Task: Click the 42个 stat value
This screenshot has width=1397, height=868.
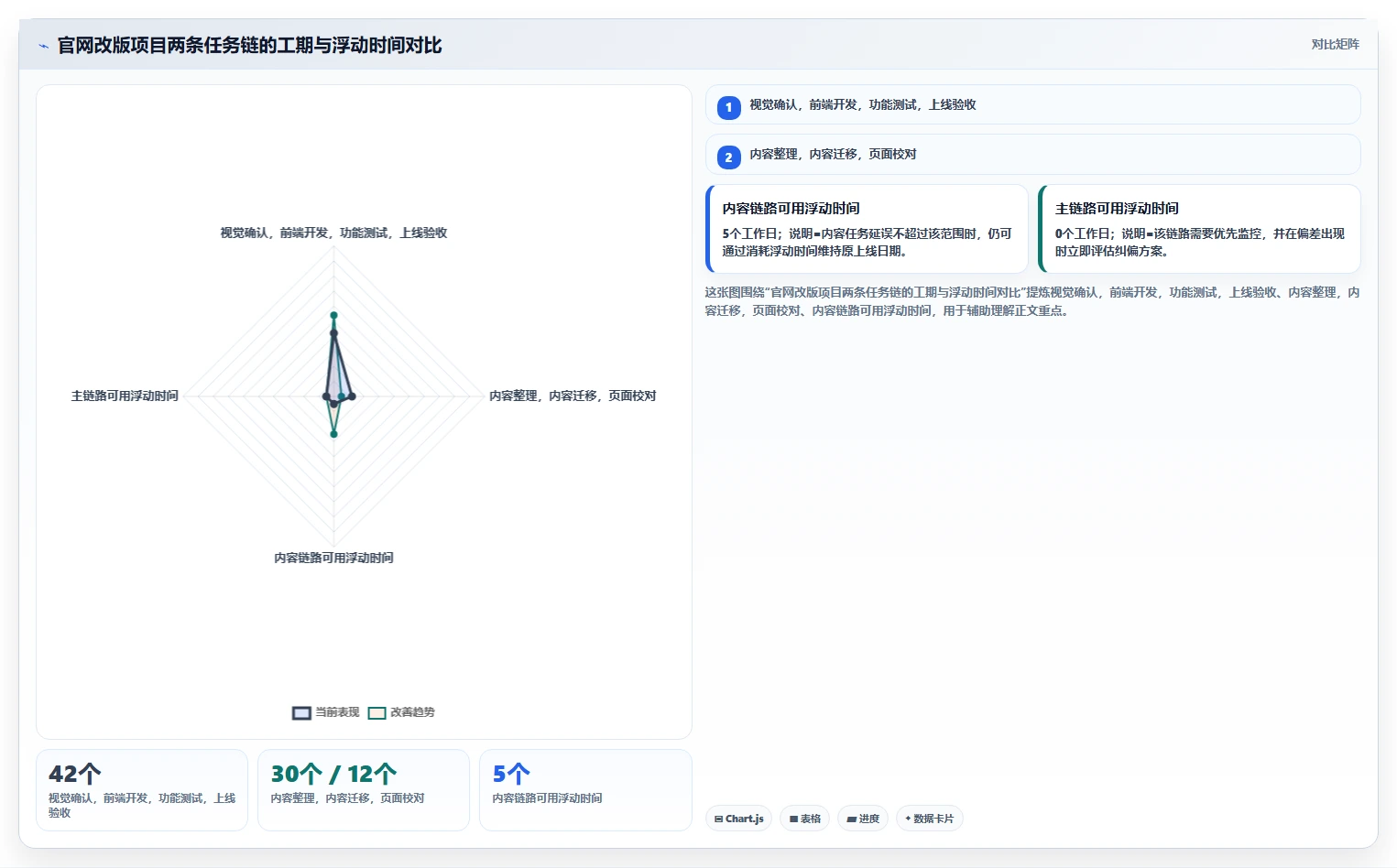Action: 75,775
